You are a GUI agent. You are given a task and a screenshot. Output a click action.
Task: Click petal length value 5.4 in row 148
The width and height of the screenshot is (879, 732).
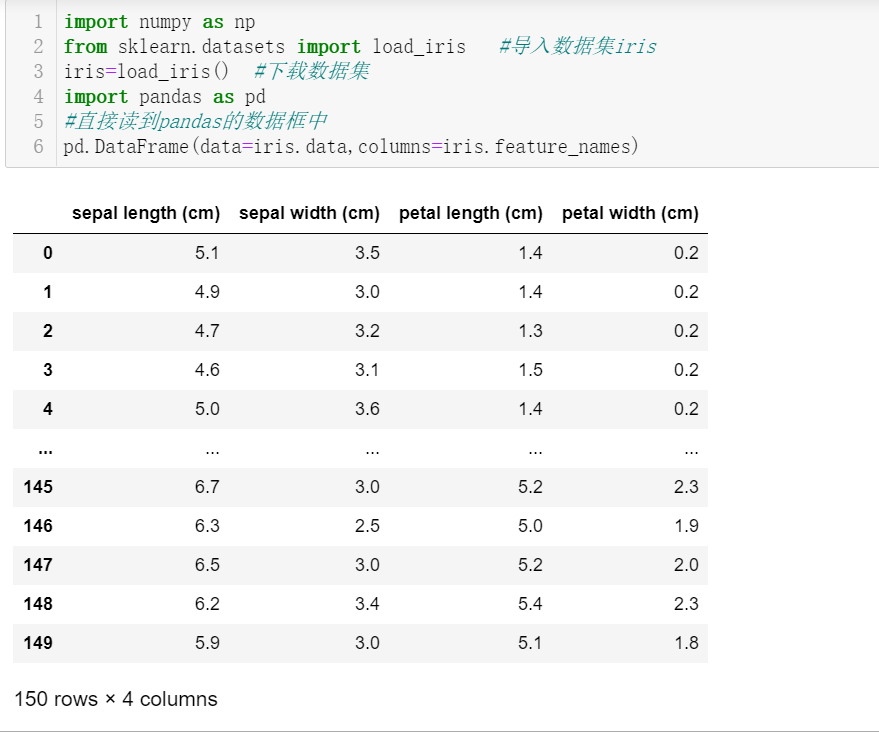[530, 604]
